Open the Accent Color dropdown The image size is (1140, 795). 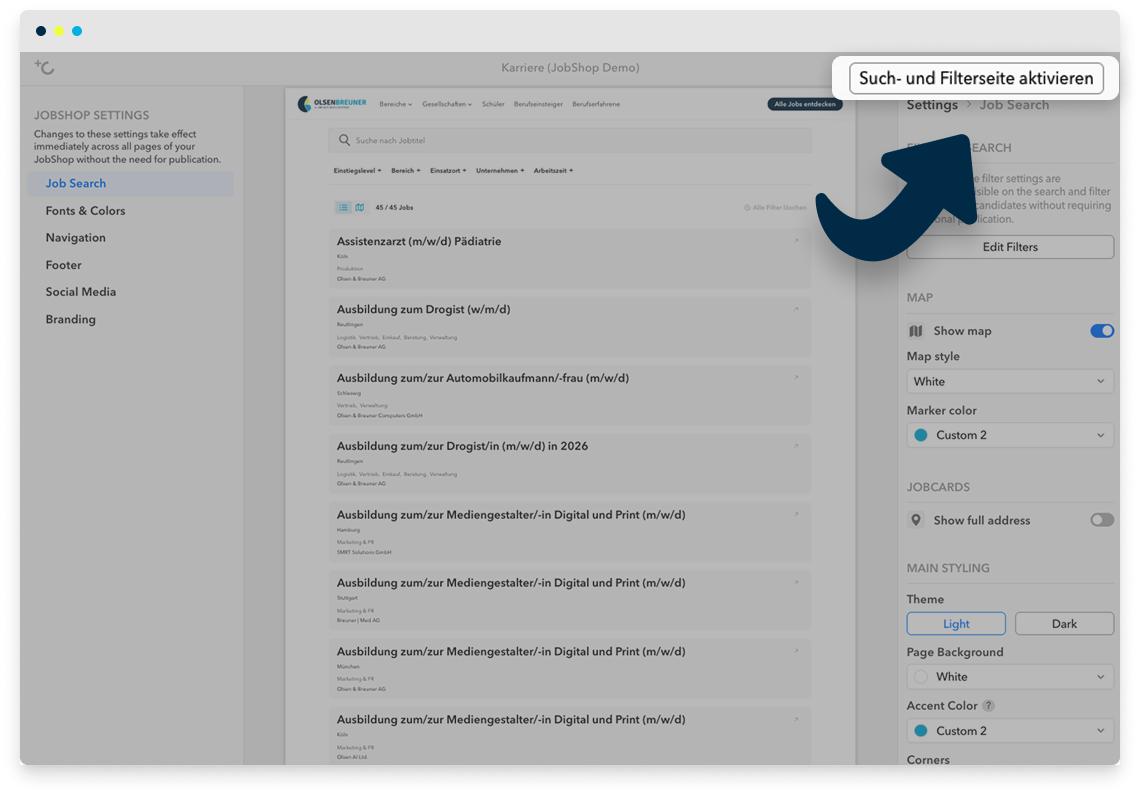(1010, 730)
